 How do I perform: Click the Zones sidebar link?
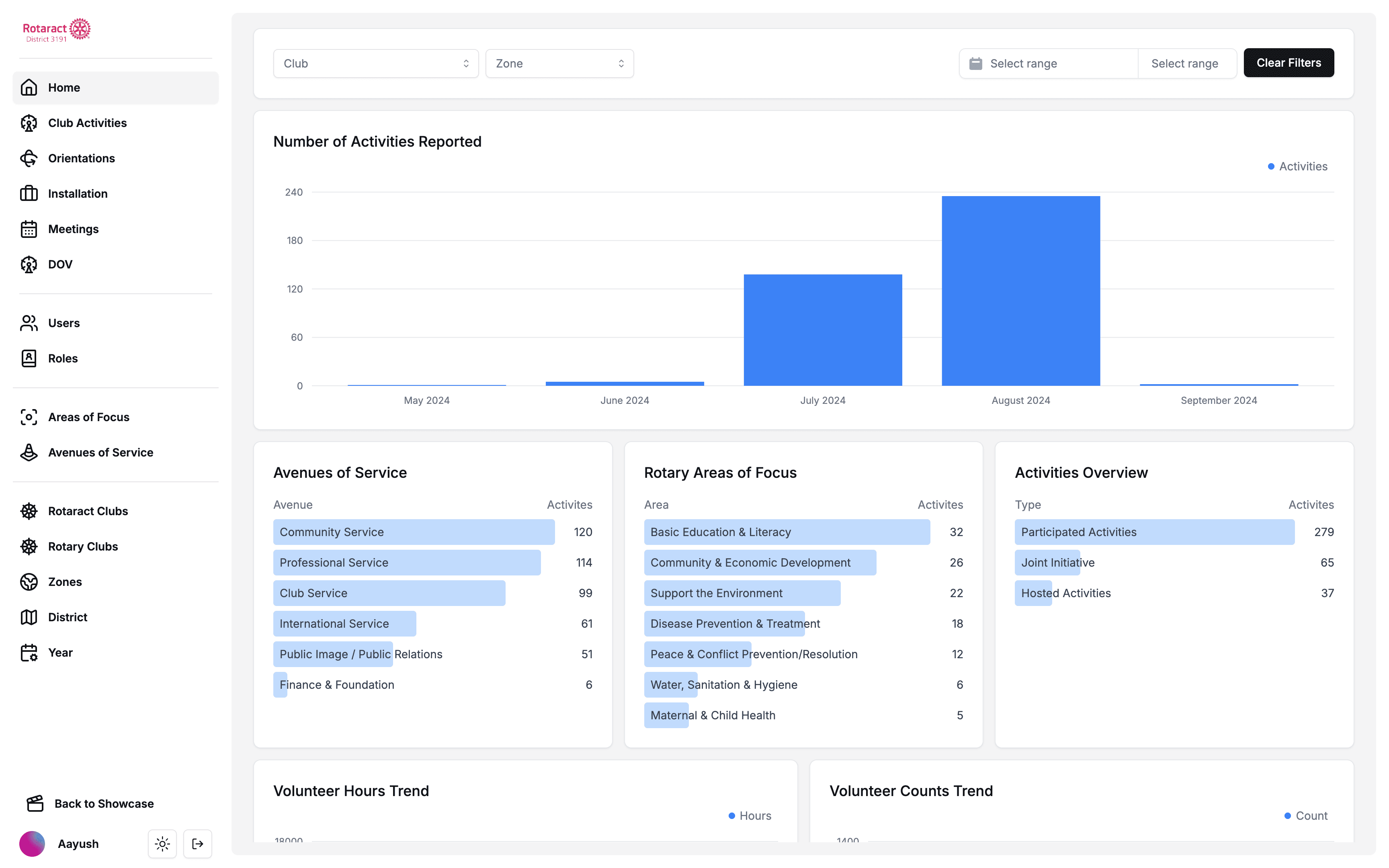coord(65,581)
